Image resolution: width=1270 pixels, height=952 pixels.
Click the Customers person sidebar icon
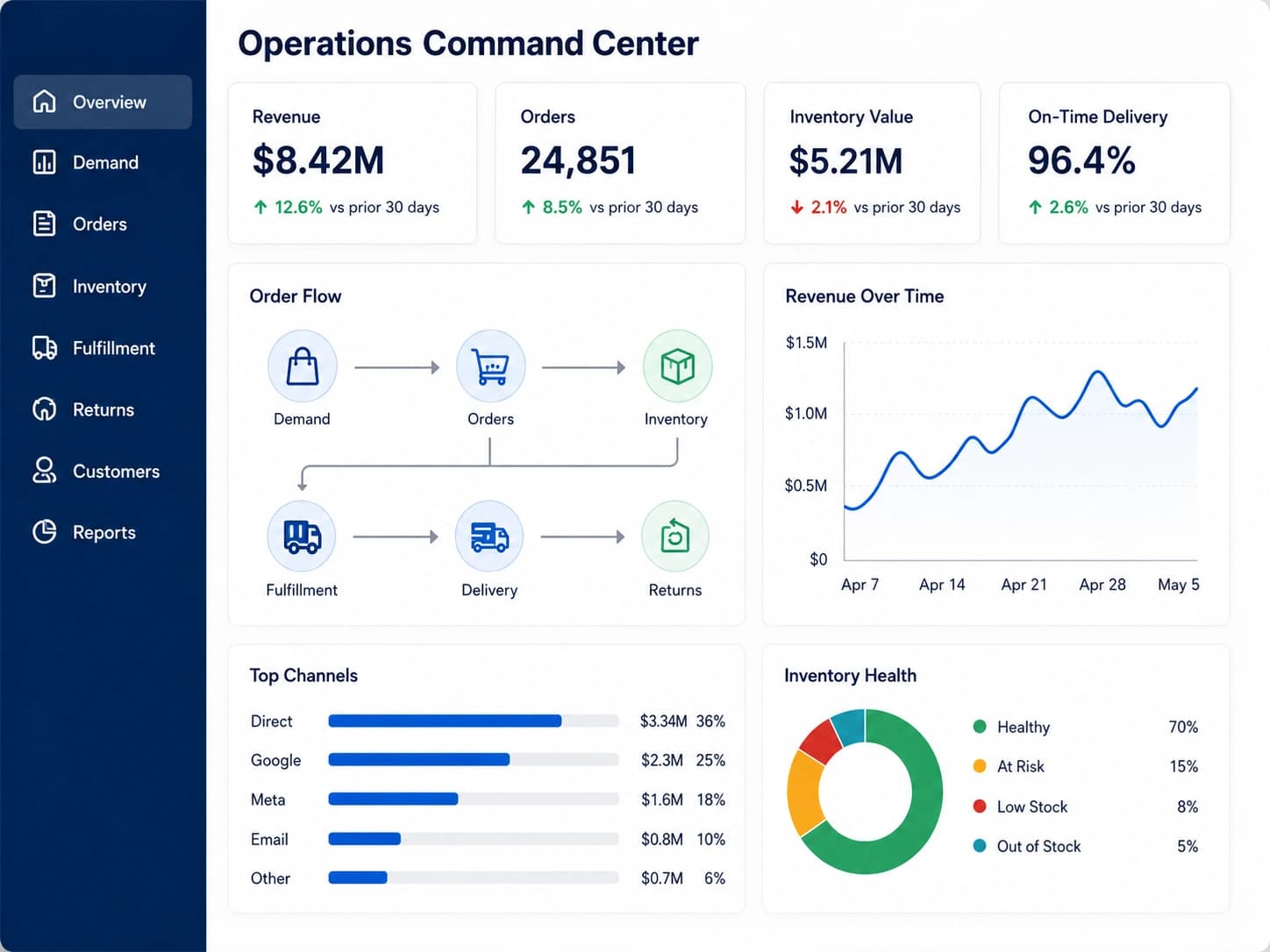(x=44, y=471)
